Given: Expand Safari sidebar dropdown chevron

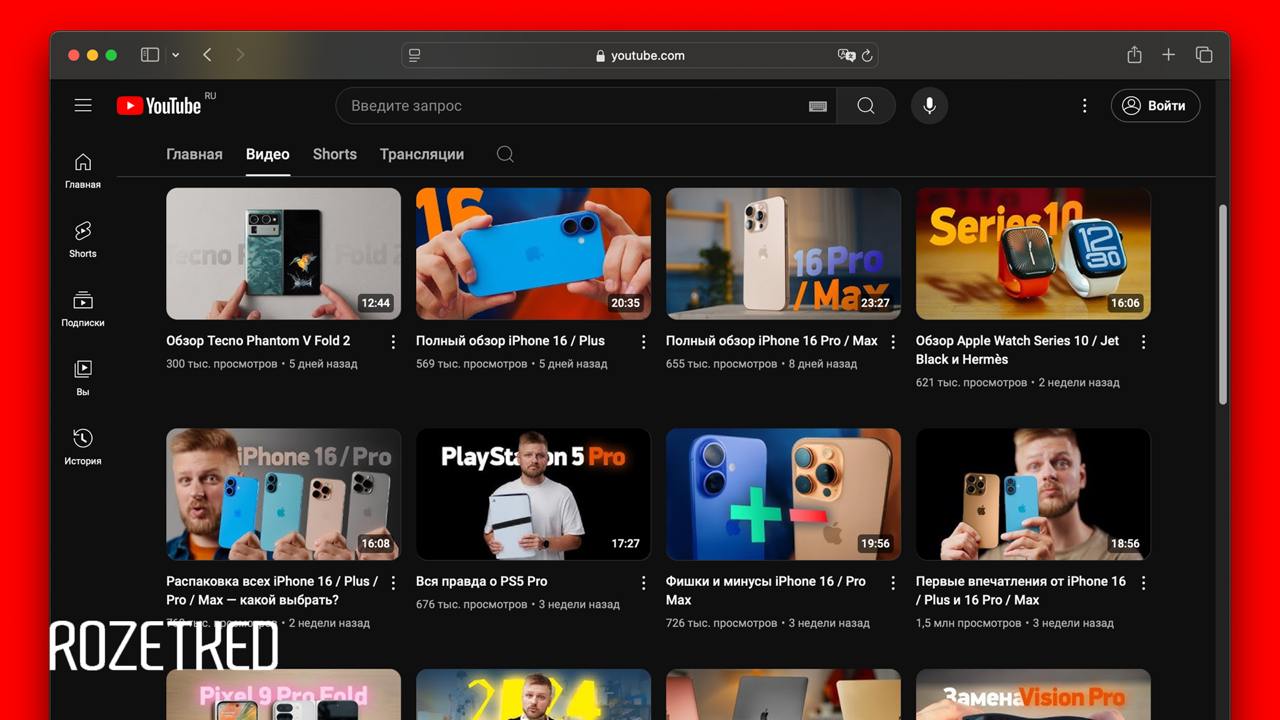Looking at the screenshot, I should point(175,55).
